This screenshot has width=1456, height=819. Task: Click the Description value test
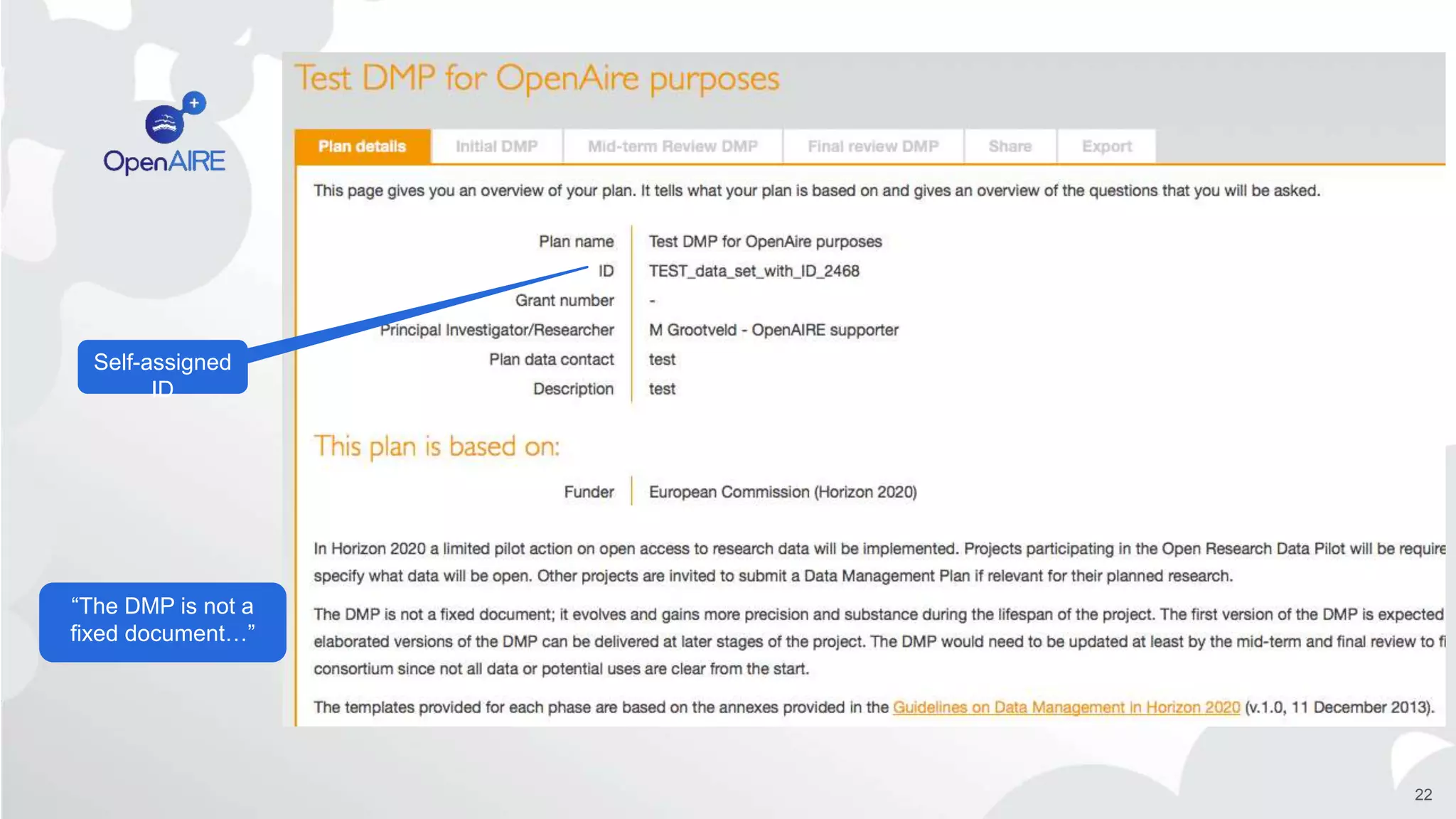[662, 389]
